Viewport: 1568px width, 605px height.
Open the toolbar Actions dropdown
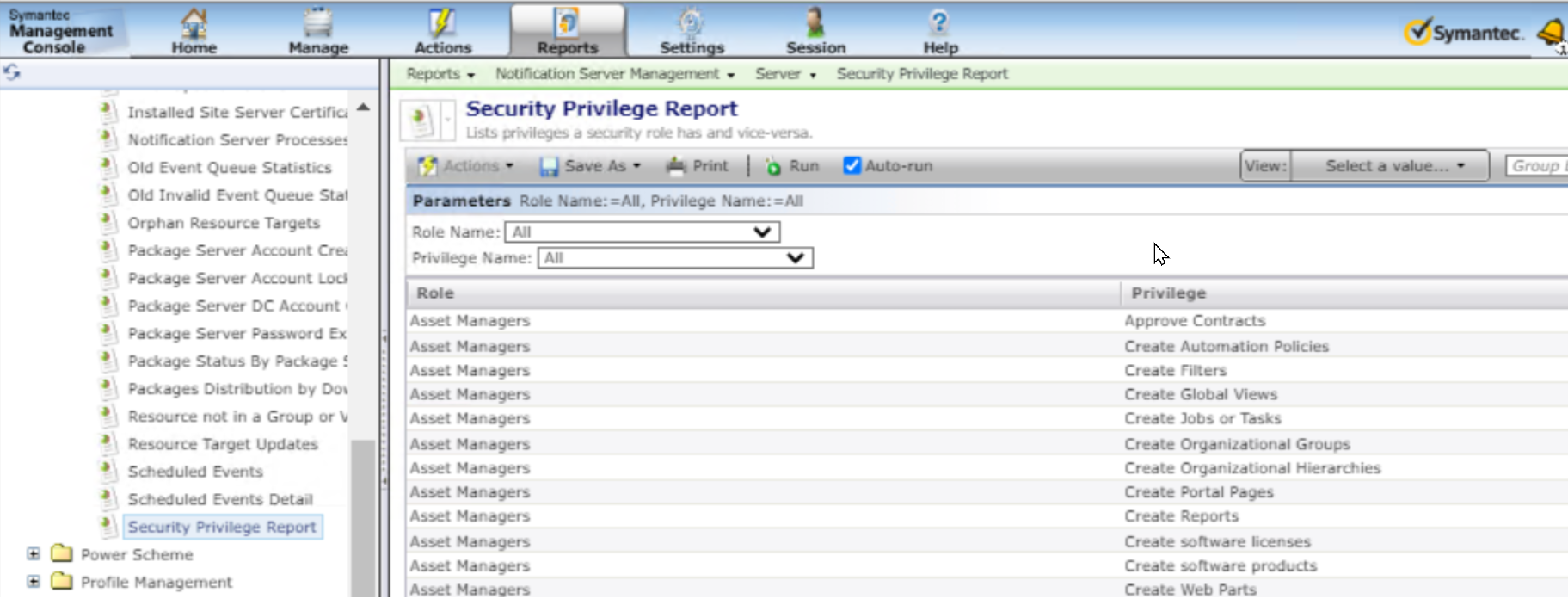coord(465,166)
